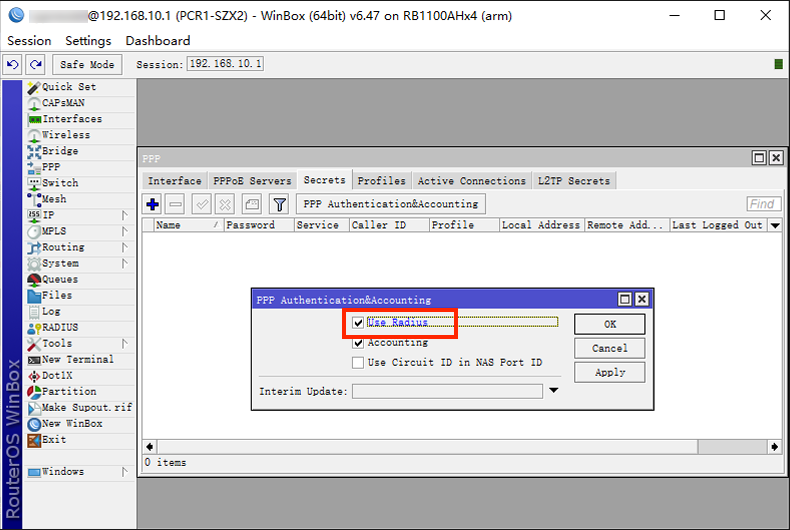The width and height of the screenshot is (790, 530).
Task: Select Make Supout.rif in the sidebar
Action: click(81, 408)
